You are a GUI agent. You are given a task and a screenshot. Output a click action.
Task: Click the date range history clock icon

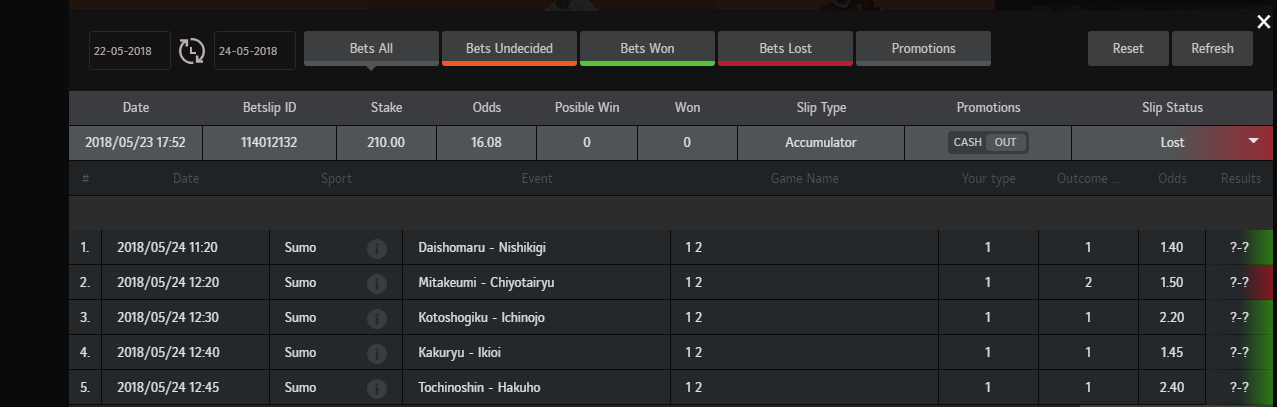click(x=191, y=51)
